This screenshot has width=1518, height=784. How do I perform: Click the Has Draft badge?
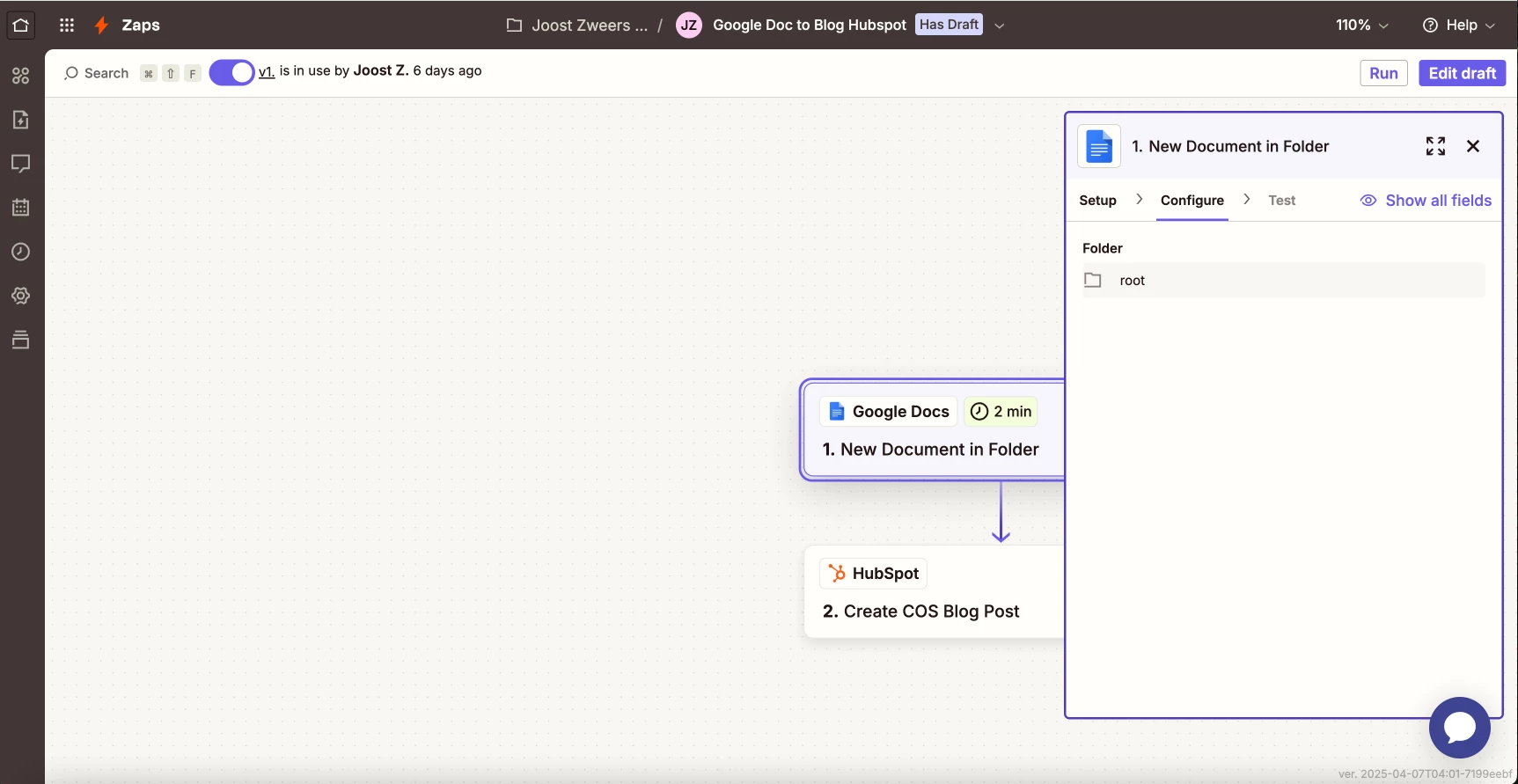[x=949, y=25]
